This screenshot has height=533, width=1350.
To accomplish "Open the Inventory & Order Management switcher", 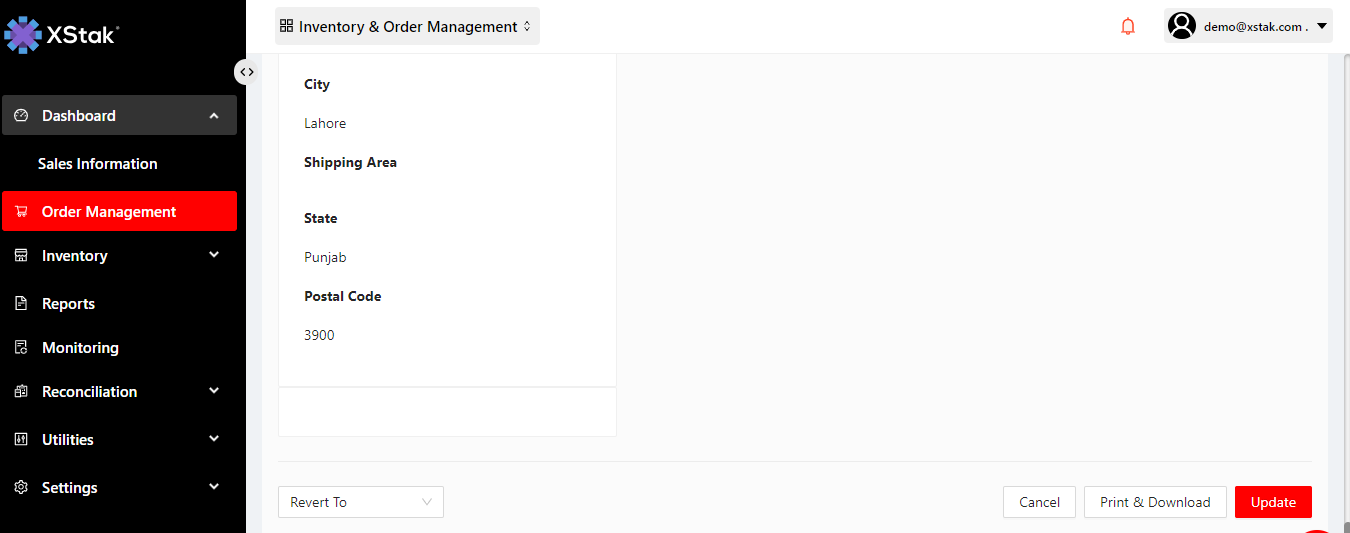I will [407, 27].
